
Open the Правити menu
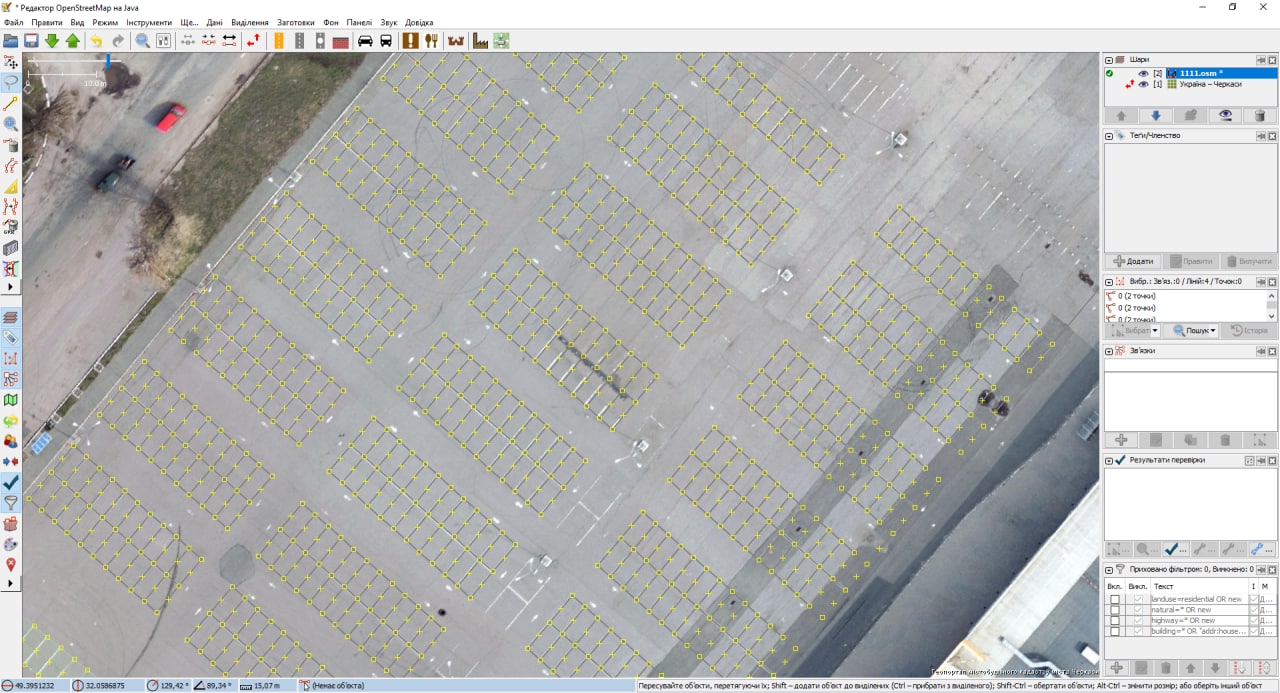47,22
